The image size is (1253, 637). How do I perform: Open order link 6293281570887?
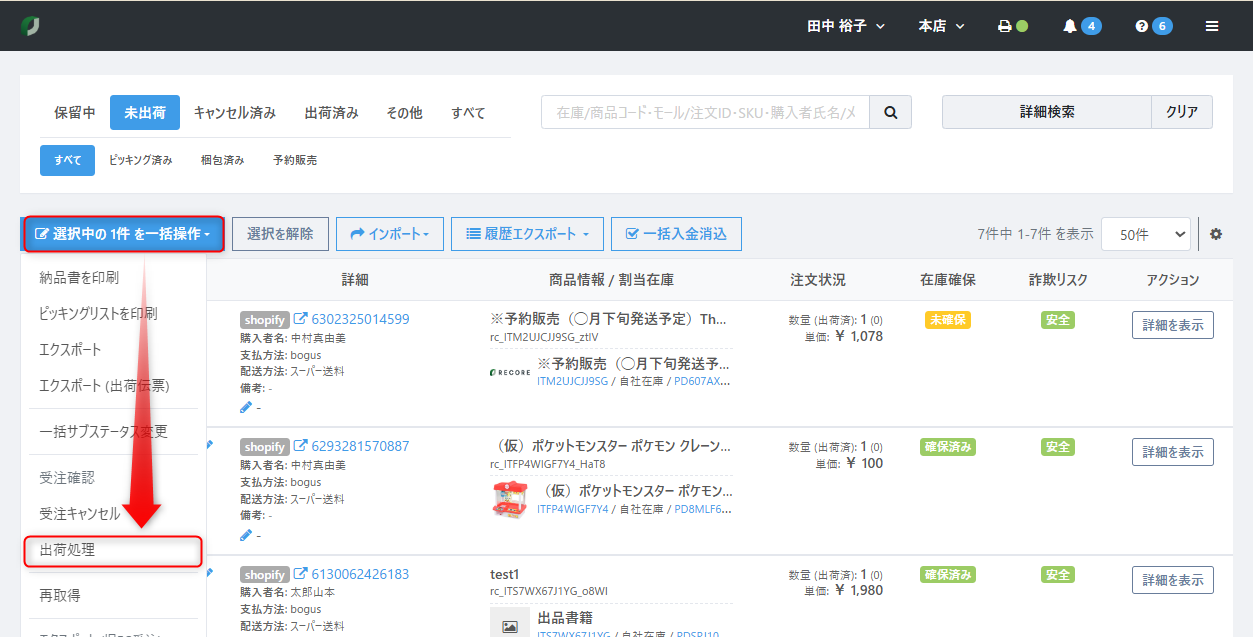click(x=361, y=446)
